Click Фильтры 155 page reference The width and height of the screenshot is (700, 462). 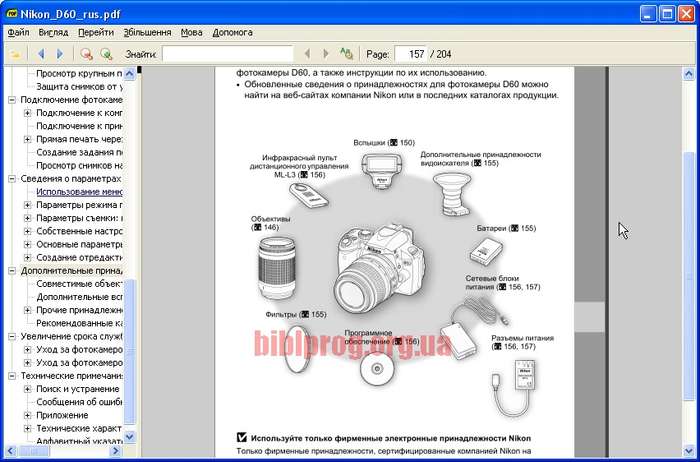click(x=296, y=314)
